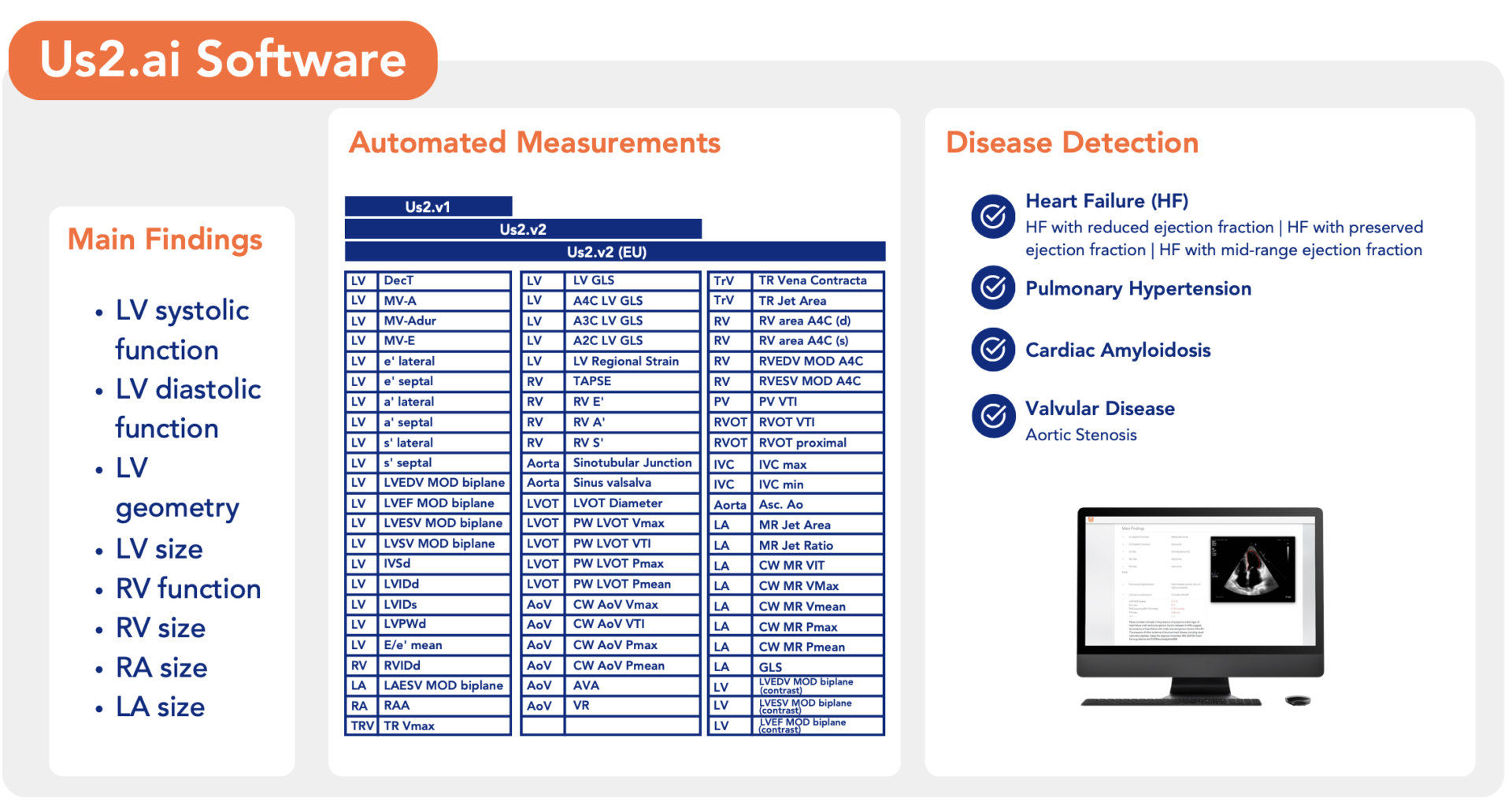This screenshot has height=809, width=1512.
Task: Click the Heart Failure checkmark icon
Action: click(x=993, y=217)
